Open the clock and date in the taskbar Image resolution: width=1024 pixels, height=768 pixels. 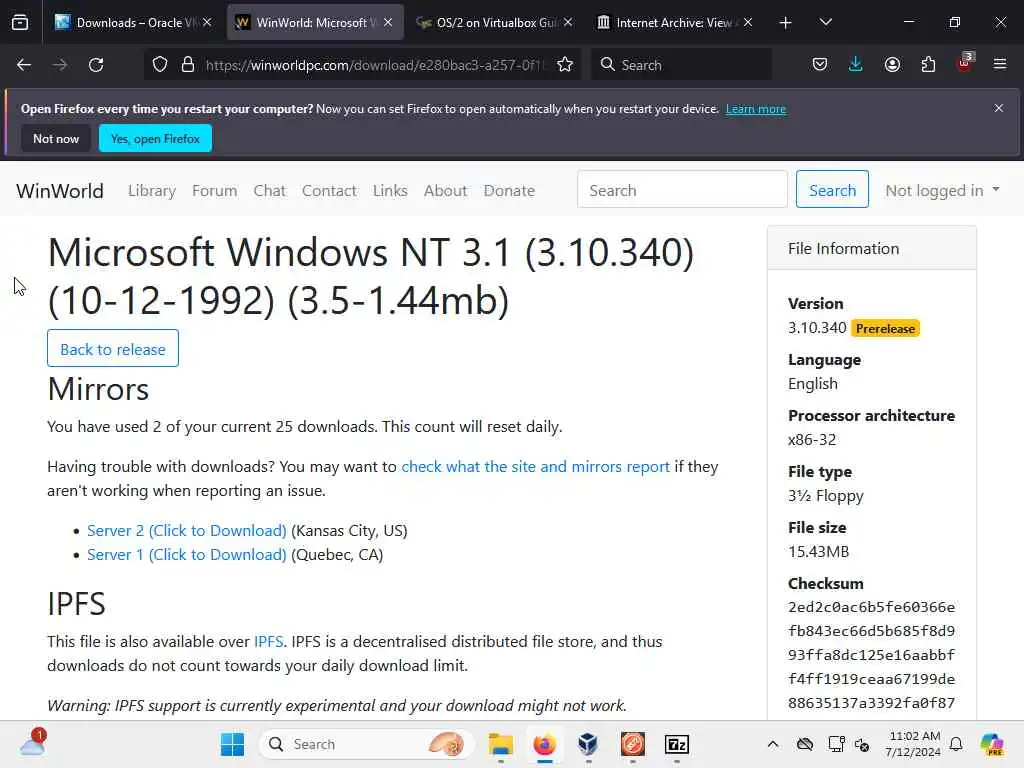pyautogui.click(x=914, y=744)
